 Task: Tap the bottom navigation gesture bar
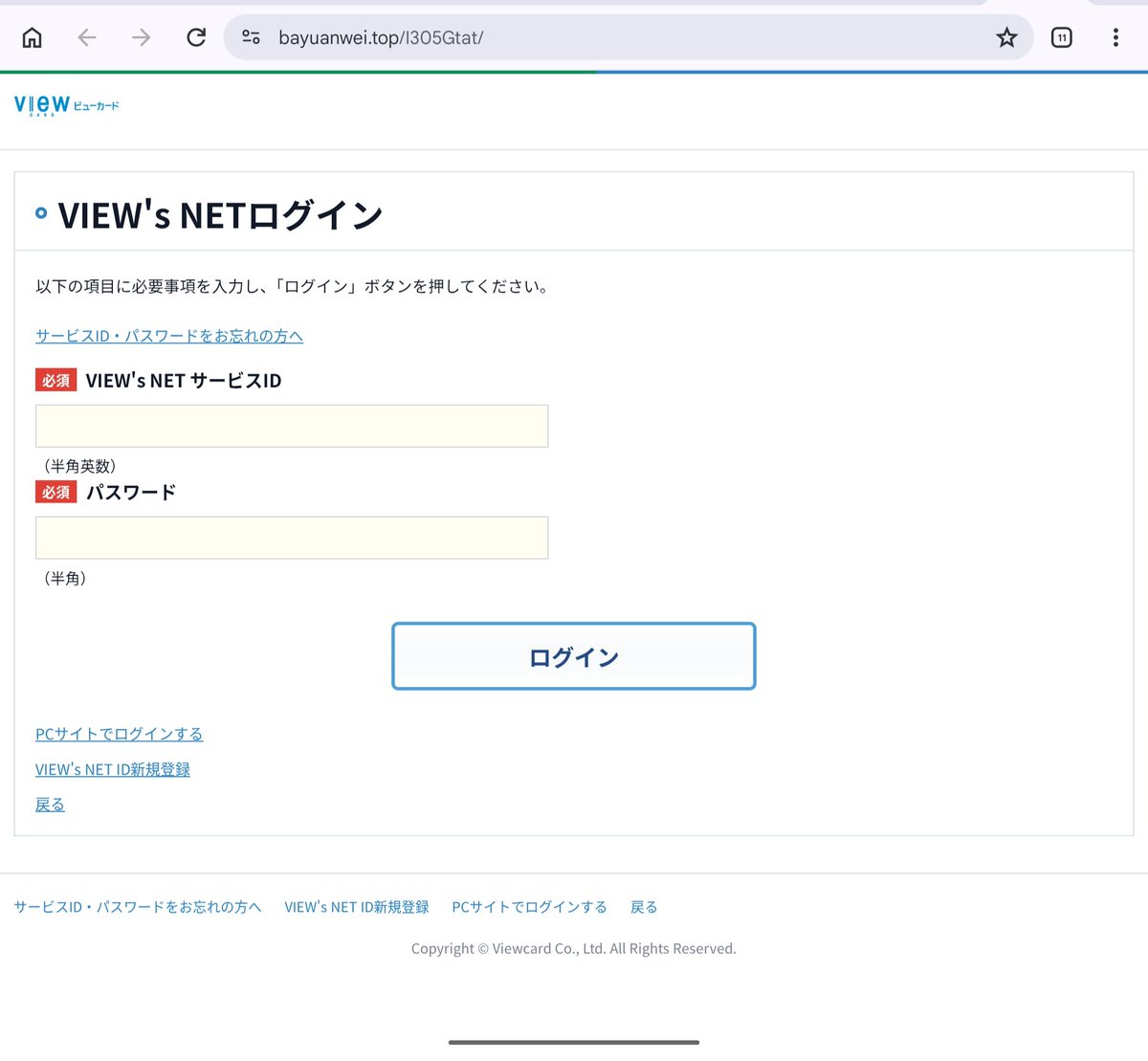574,1043
